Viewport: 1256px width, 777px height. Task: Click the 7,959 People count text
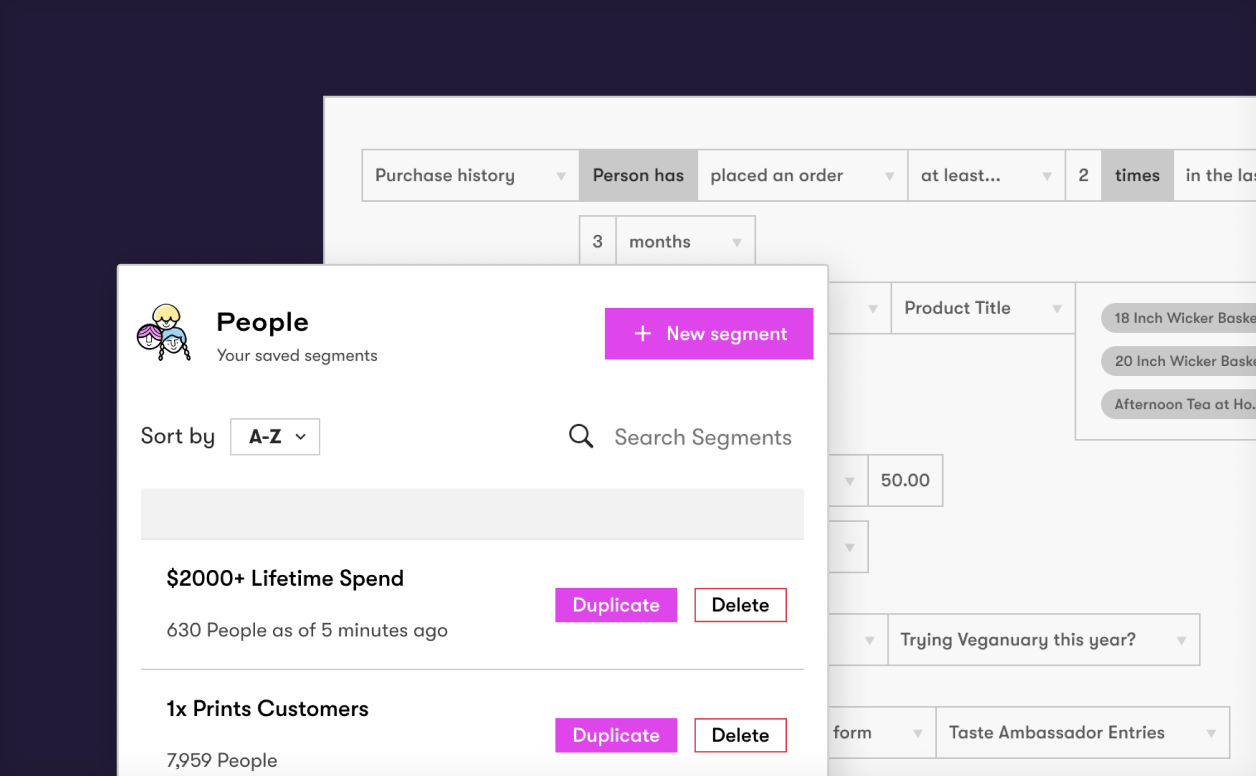coord(222,760)
